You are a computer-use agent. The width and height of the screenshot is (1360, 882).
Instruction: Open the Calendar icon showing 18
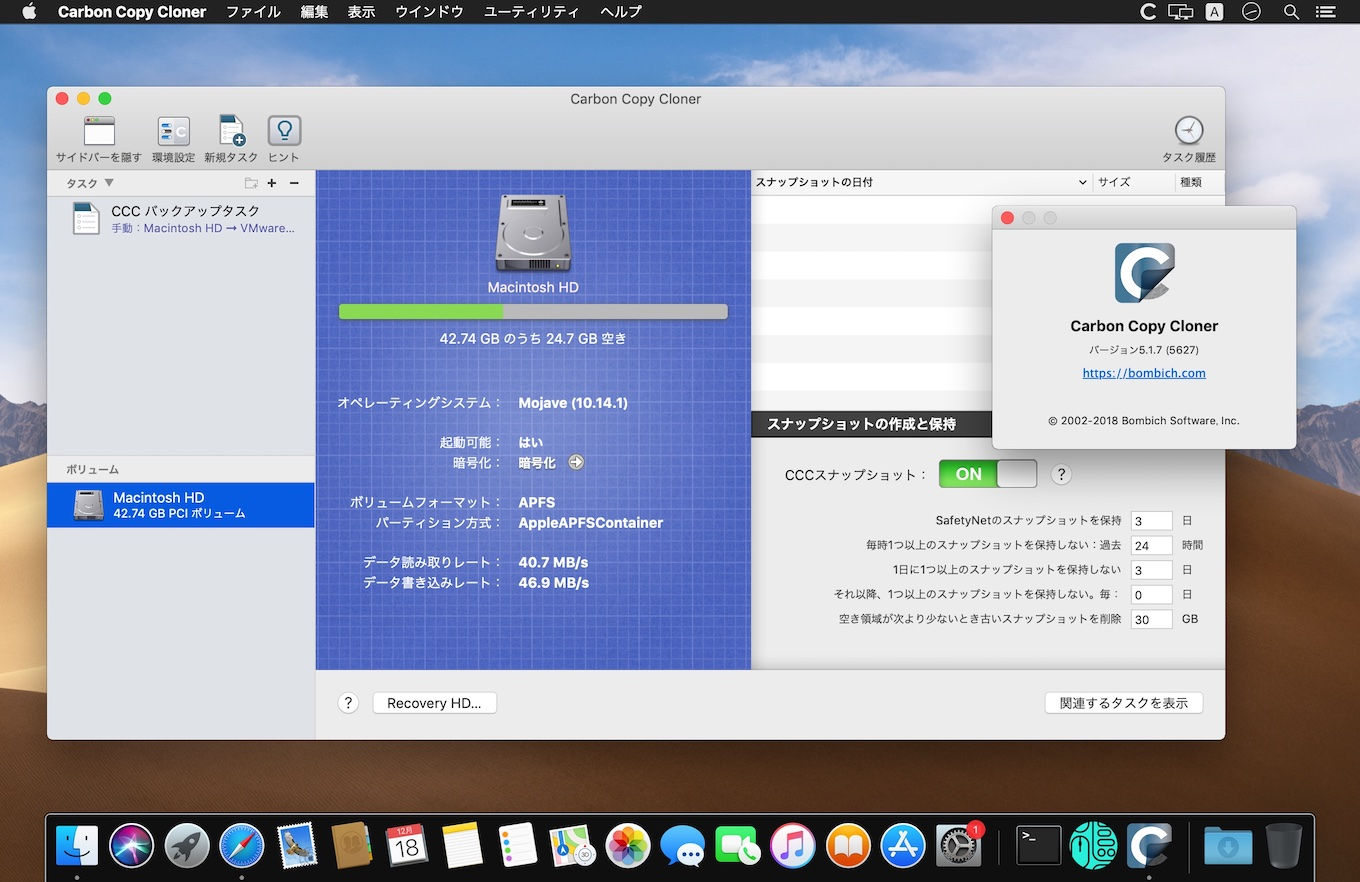point(407,845)
